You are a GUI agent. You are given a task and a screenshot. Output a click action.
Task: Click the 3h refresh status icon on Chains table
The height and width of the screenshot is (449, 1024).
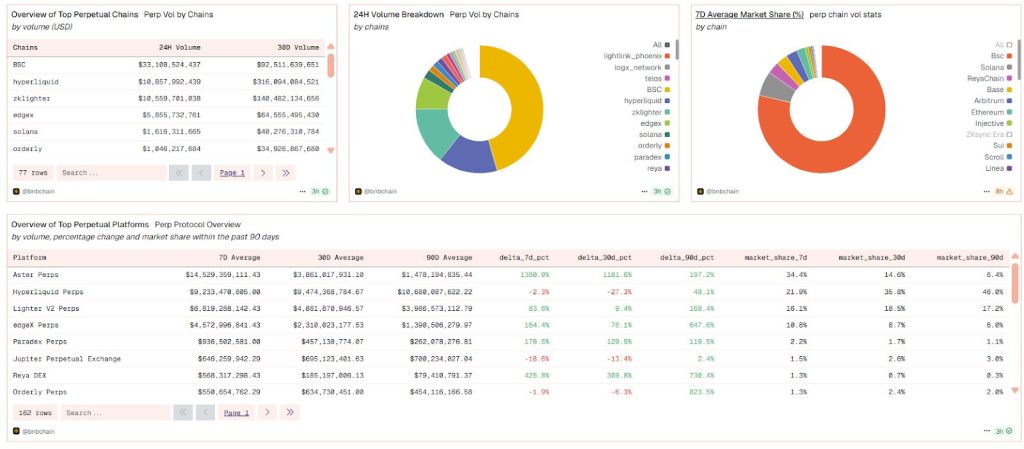point(319,191)
